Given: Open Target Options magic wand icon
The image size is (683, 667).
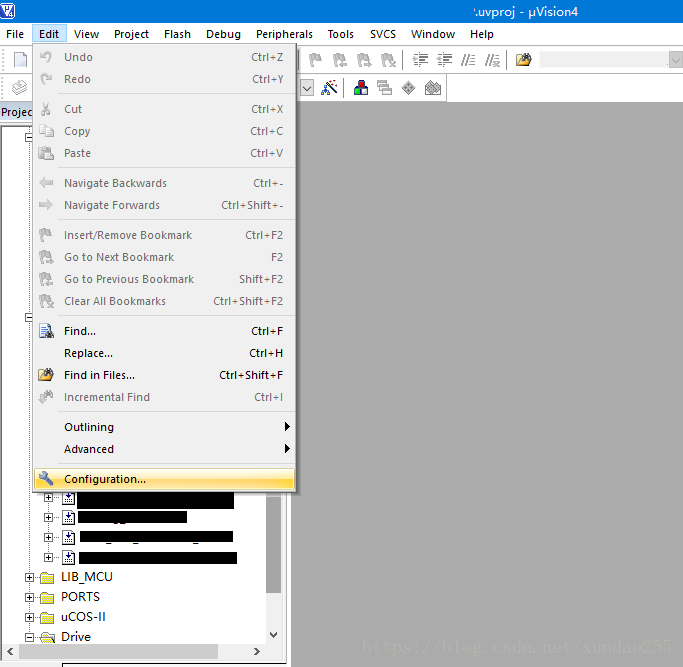Looking at the screenshot, I should [329, 88].
